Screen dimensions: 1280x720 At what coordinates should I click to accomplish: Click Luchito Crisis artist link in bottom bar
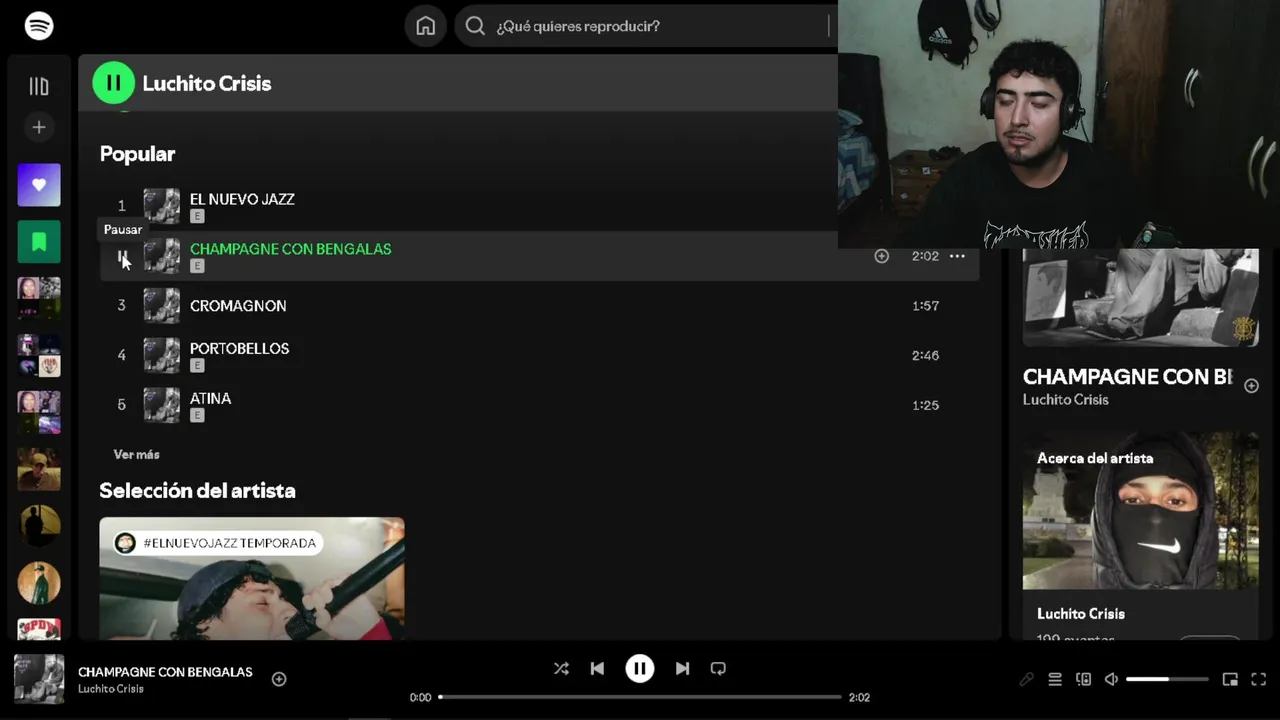(111, 689)
